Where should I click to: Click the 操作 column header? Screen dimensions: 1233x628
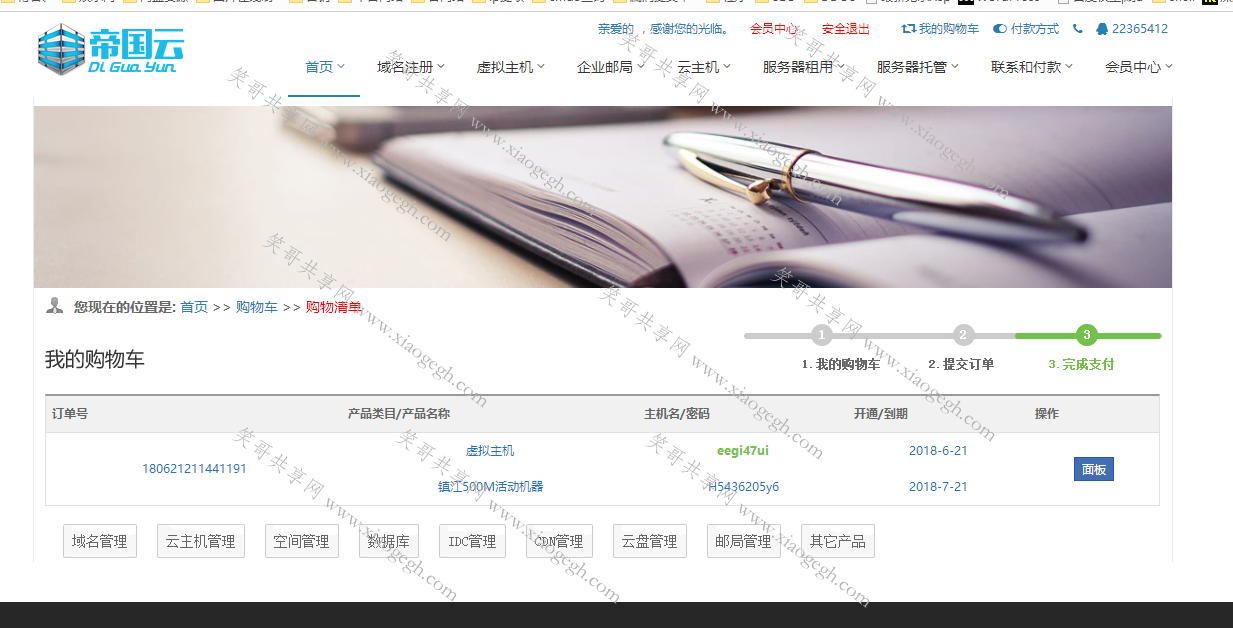(1047, 414)
